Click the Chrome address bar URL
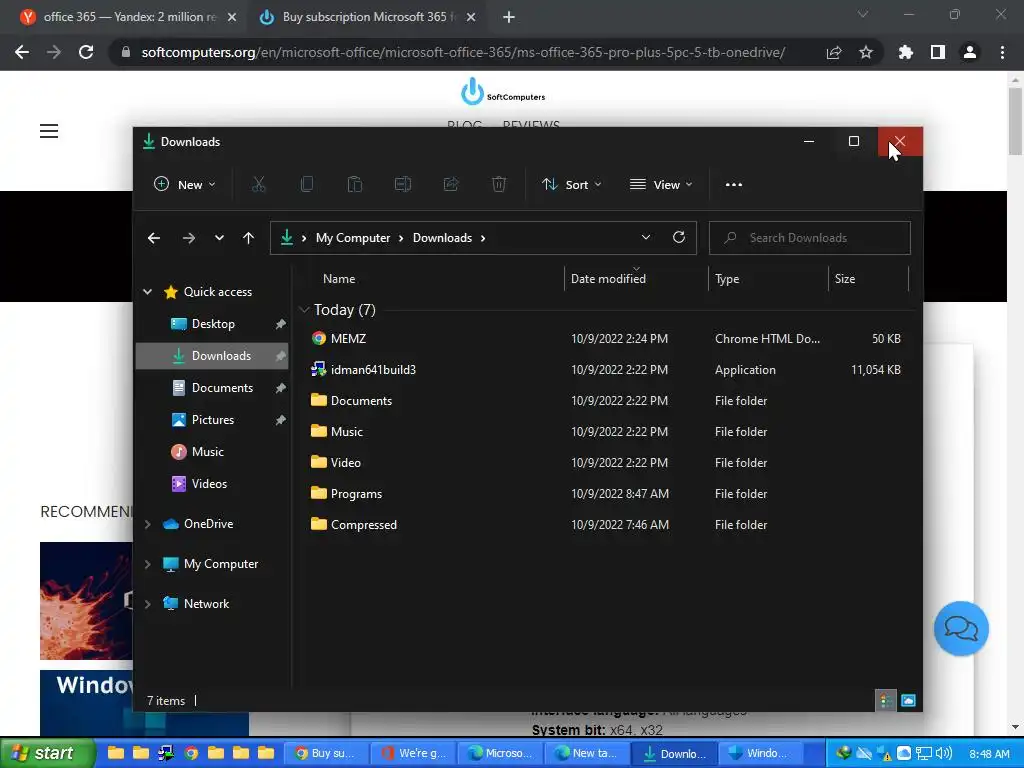The height and width of the screenshot is (768, 1024). pyautogui.click(x=463, y=52)
